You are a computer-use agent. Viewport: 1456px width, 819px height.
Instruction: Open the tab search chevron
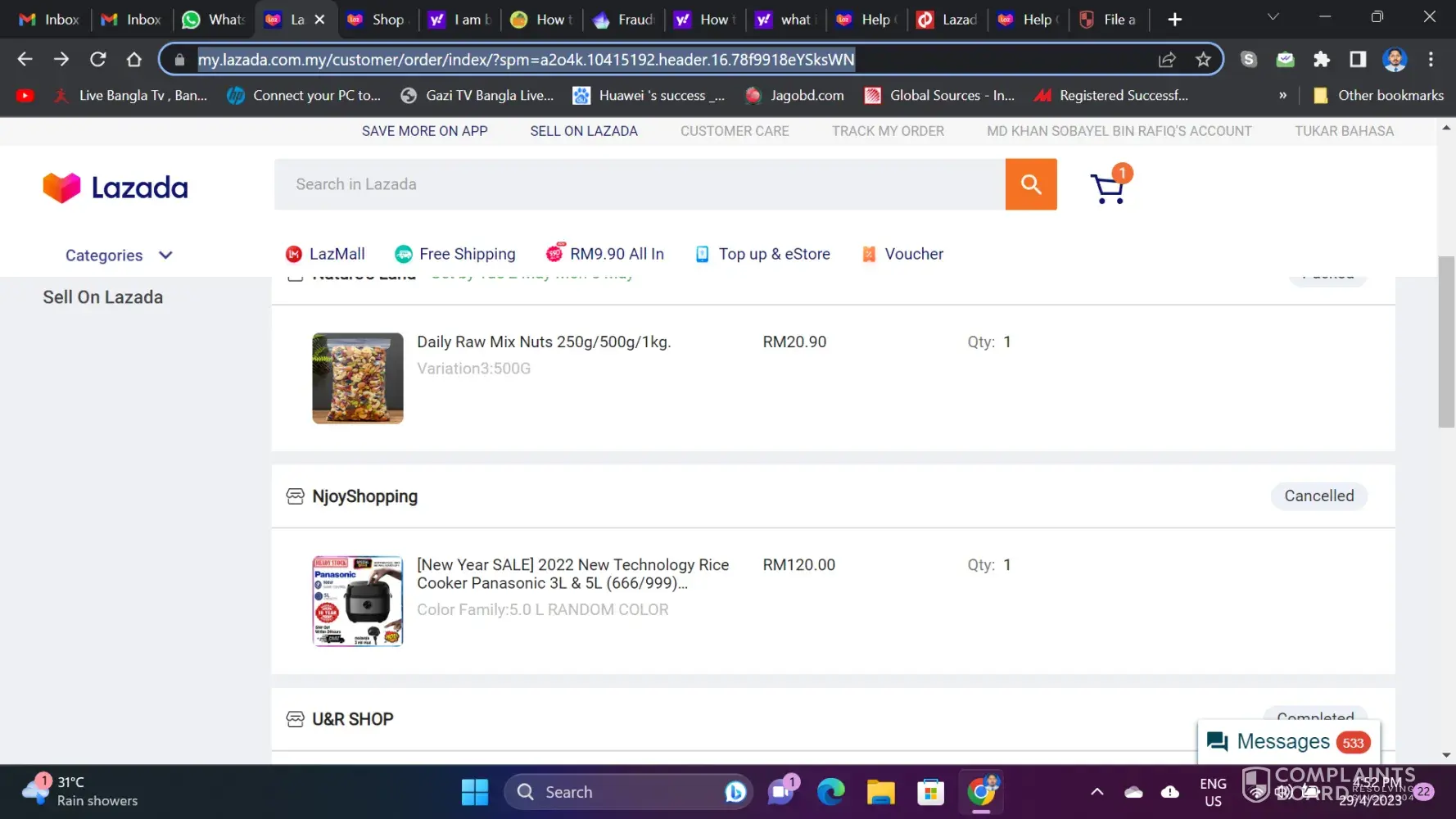point(1273,17)
